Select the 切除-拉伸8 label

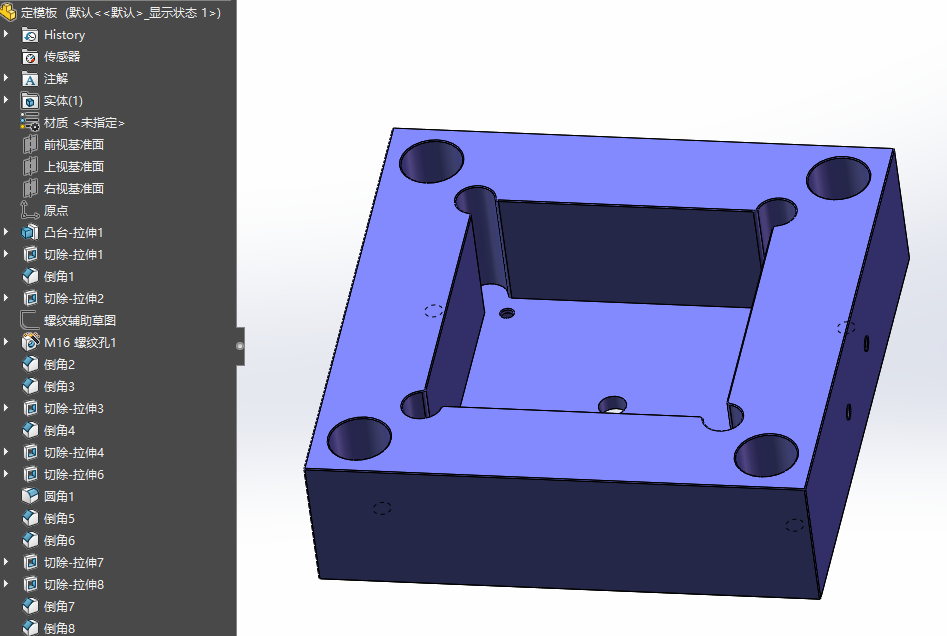pos(74,585)
